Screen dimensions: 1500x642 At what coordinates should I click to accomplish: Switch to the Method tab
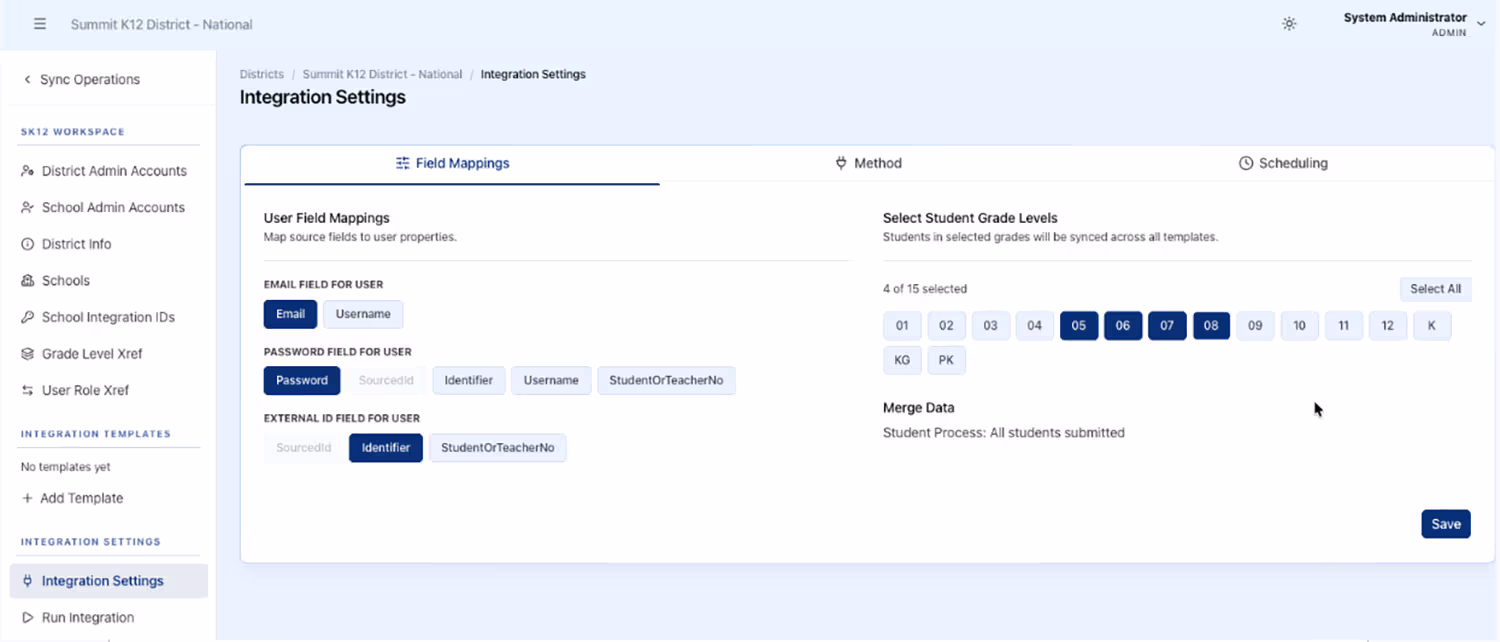pos(868,164)
